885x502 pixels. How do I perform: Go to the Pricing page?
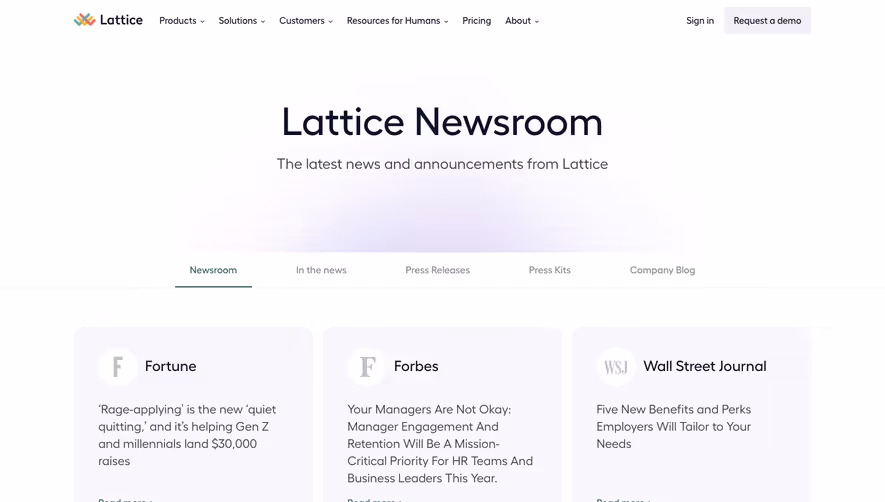click(476, 21)
